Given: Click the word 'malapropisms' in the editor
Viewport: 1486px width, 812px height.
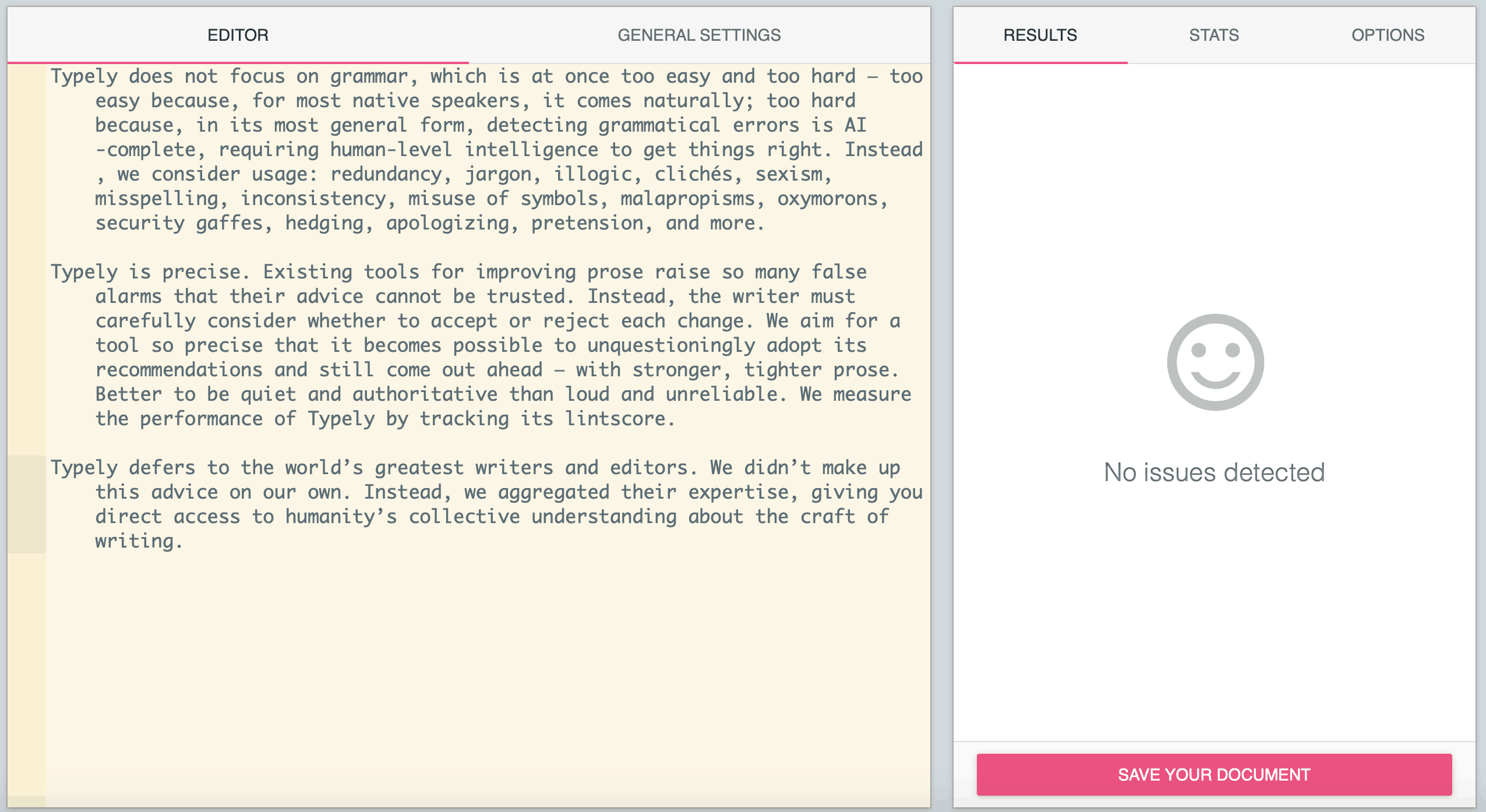Looking at the screenshot, I should tap(687, 199).
